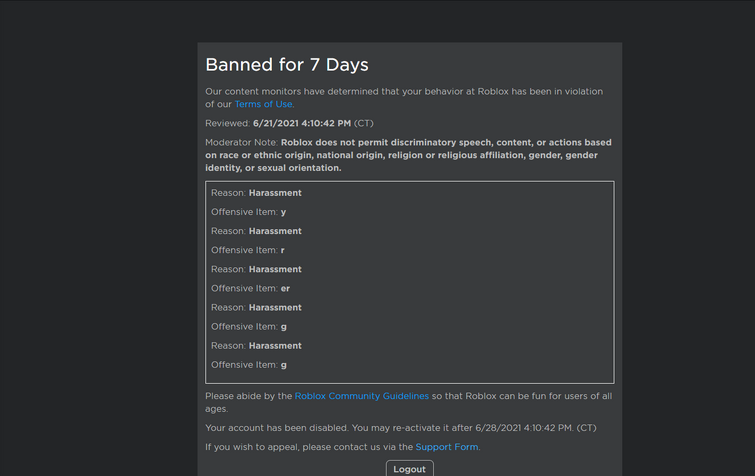Click the 'If you wish to appeal' text
755x476 pixels.
click(308, 447)
